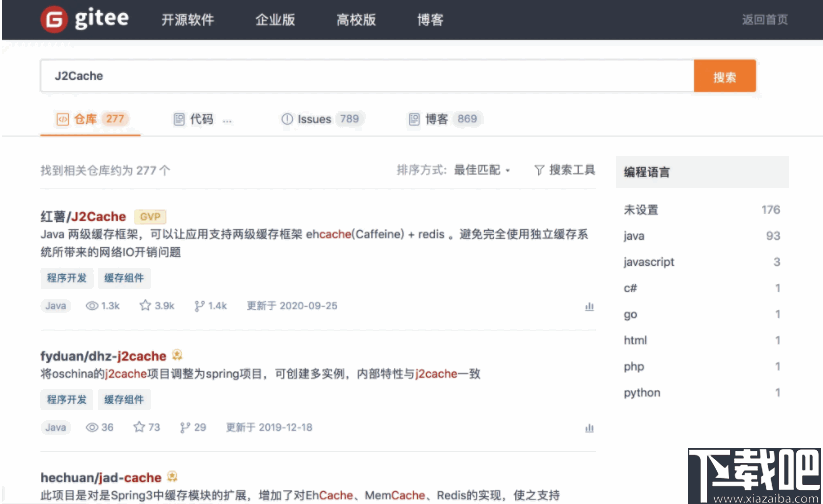Open statistics chart icon for dhz-j2cache
This screenshot has width=823, height=504.
(x=589, y=428)
